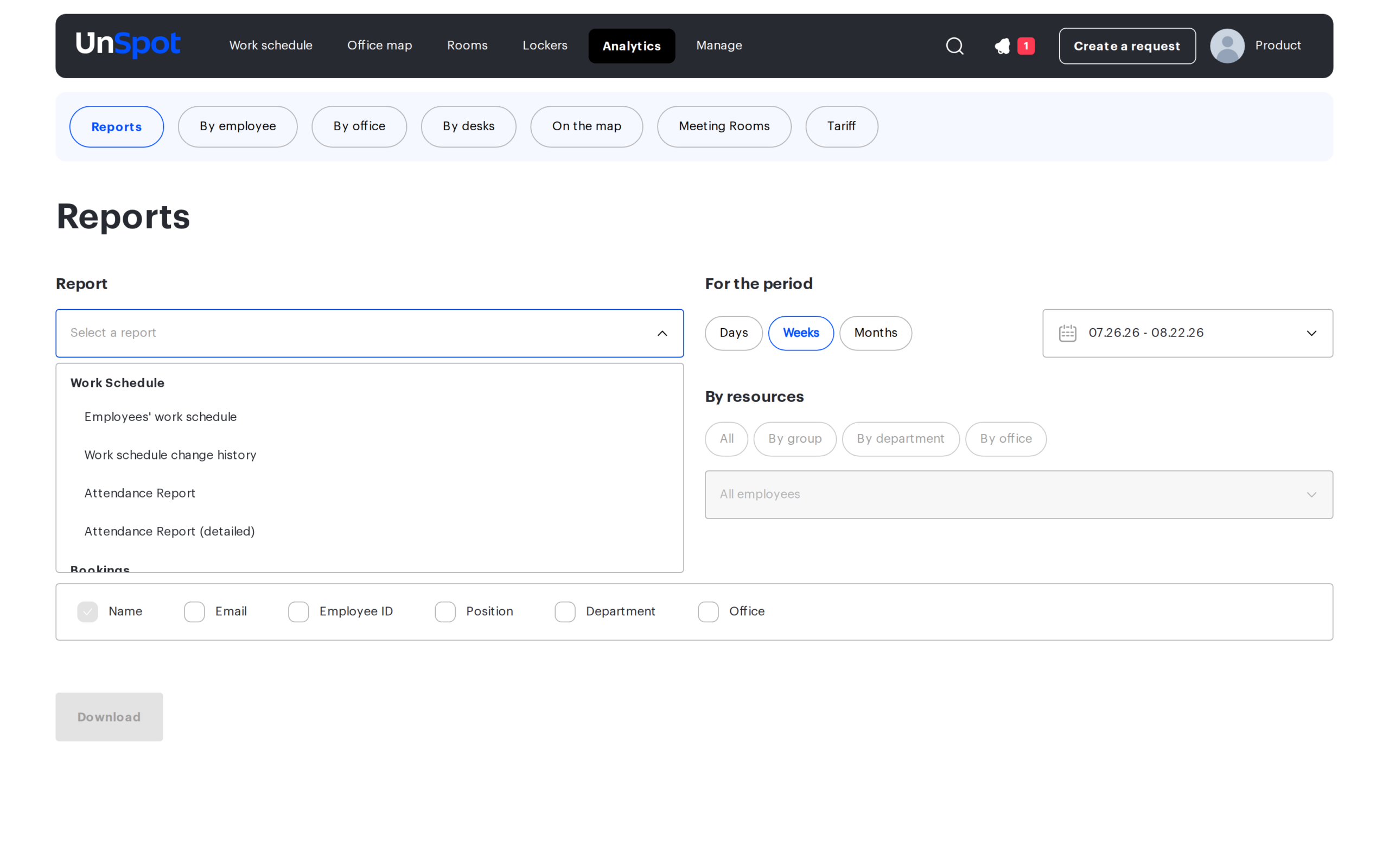Image resolution: width=1389 pixels, height=868 pixels.
Task: Toggle the Name checkbox
Action: tap(88, 611)
